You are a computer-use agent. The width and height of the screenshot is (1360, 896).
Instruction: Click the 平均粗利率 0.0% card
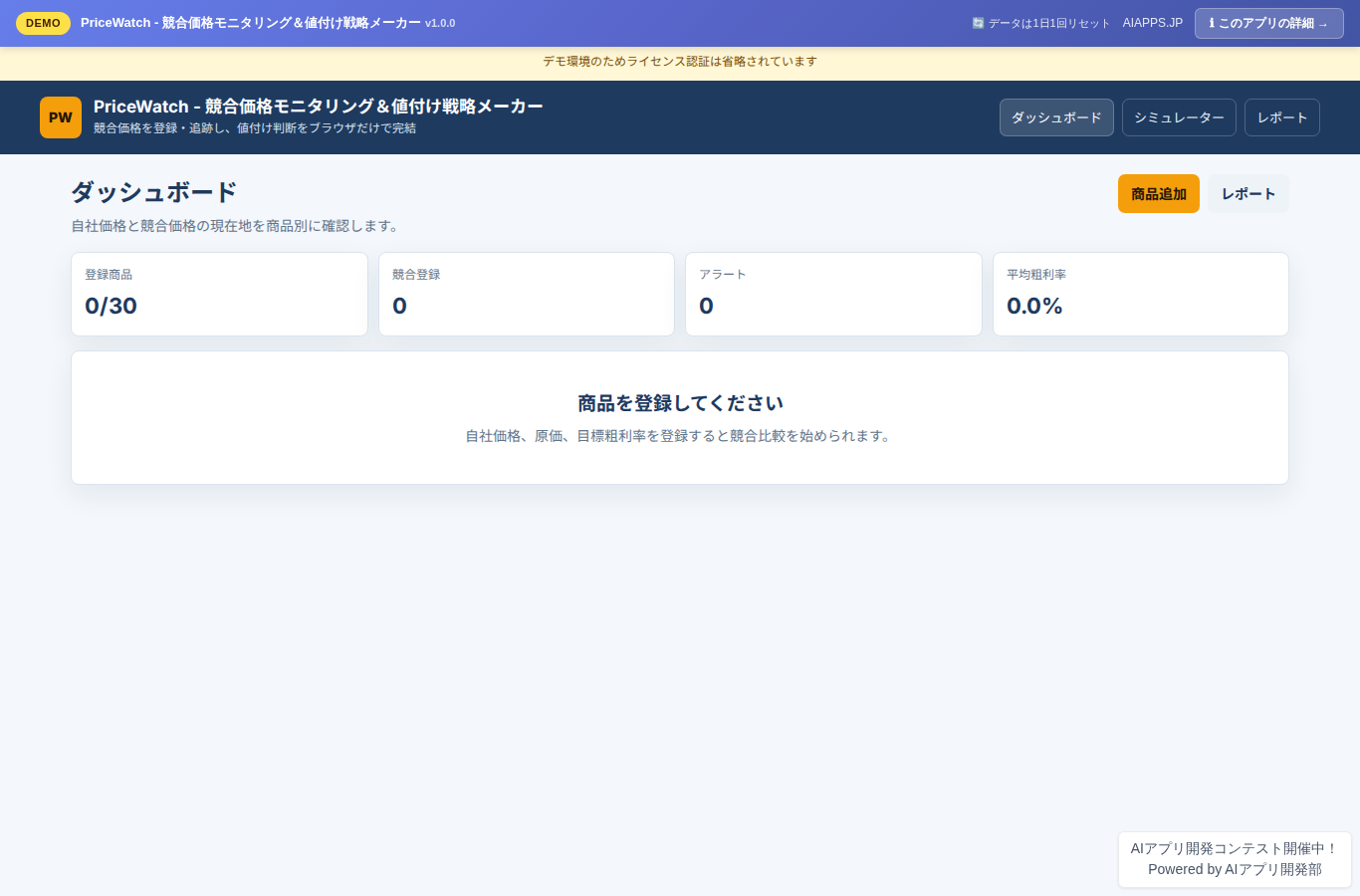tap(1141, 294)
